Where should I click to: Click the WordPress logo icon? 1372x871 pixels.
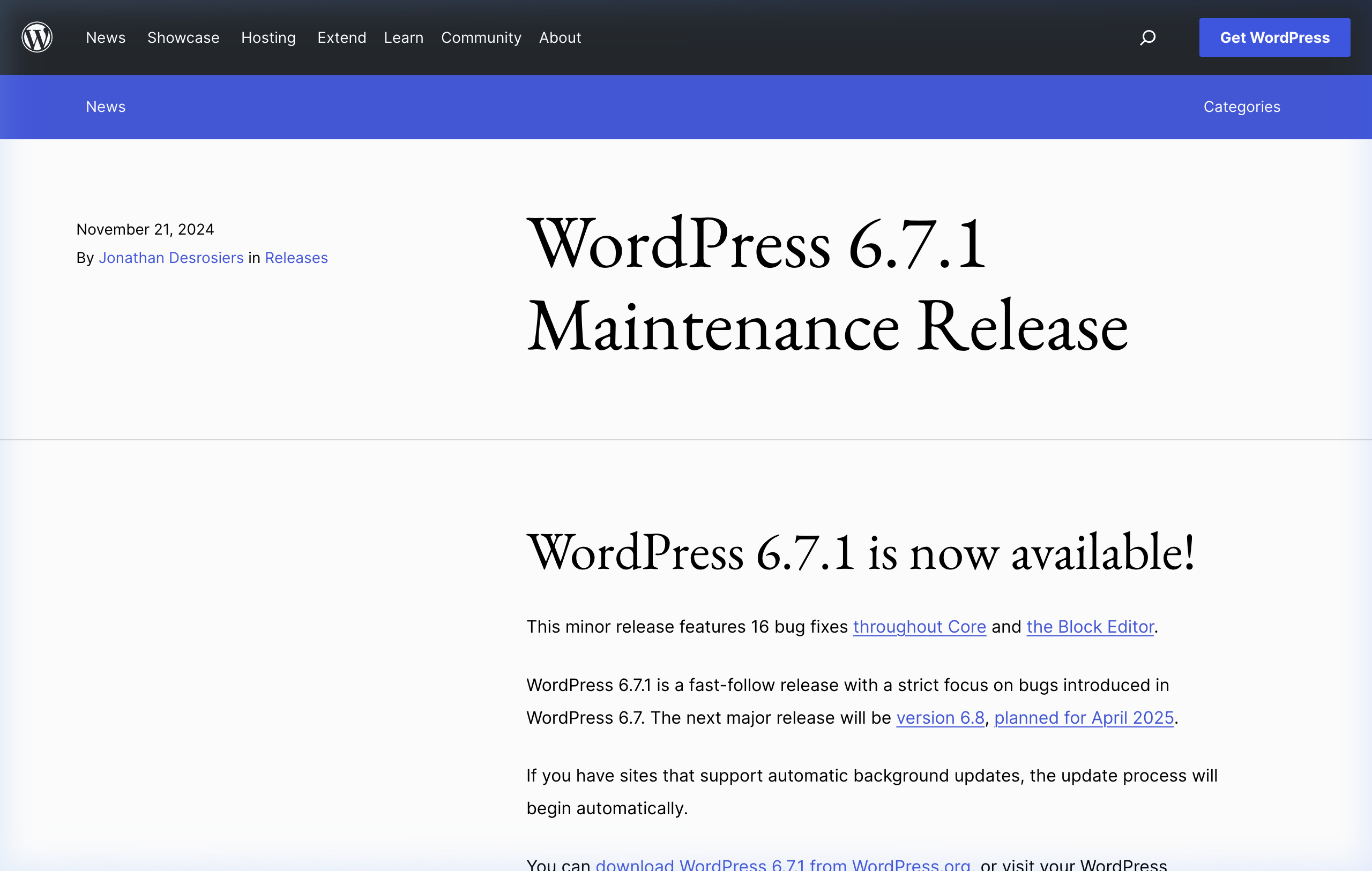[37, 37]
